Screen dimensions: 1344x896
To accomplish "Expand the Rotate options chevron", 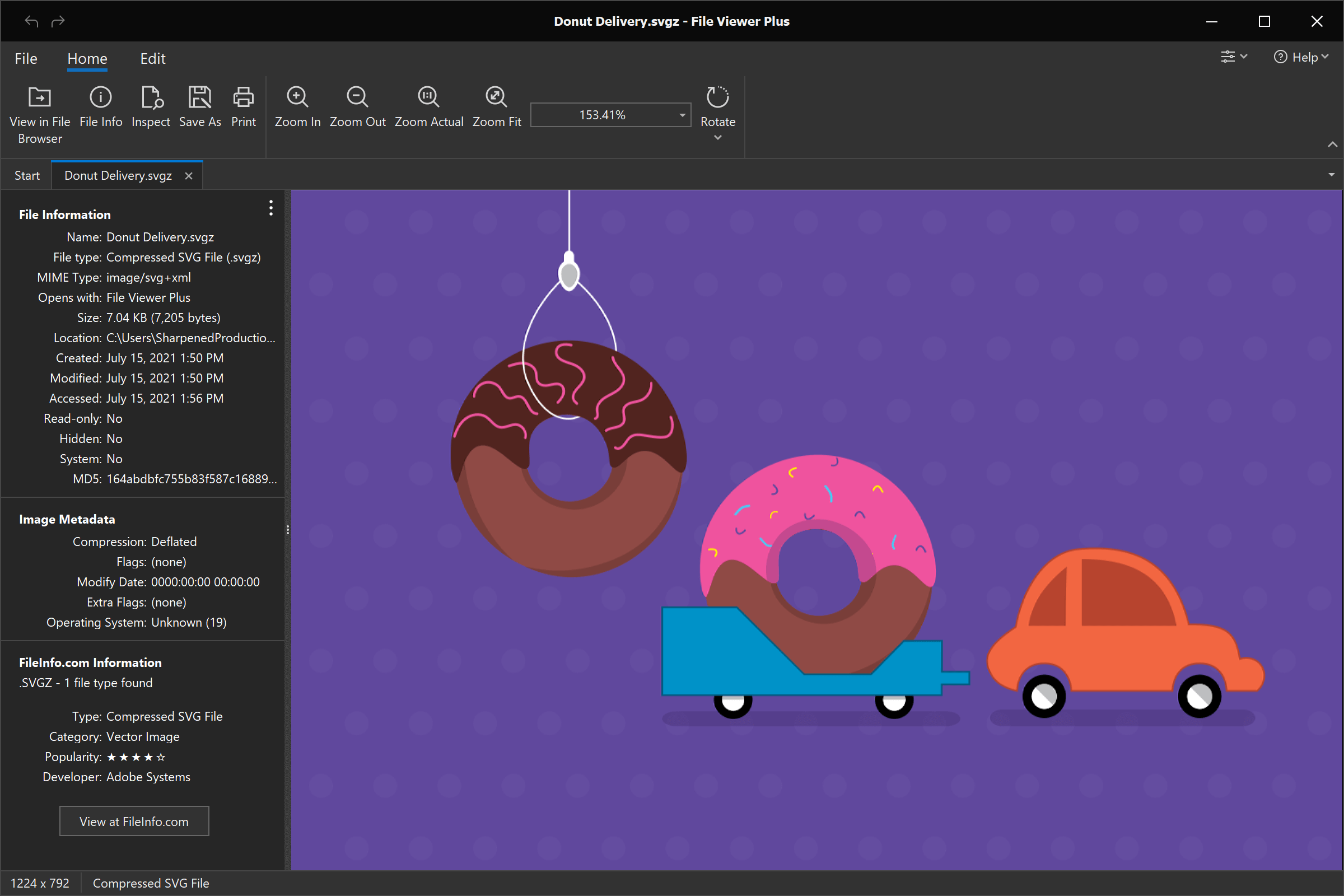I will pos(718,137).
